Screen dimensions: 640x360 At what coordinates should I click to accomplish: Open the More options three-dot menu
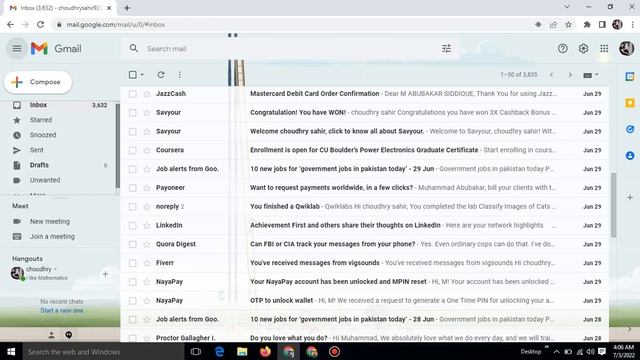tap(180, 75)
